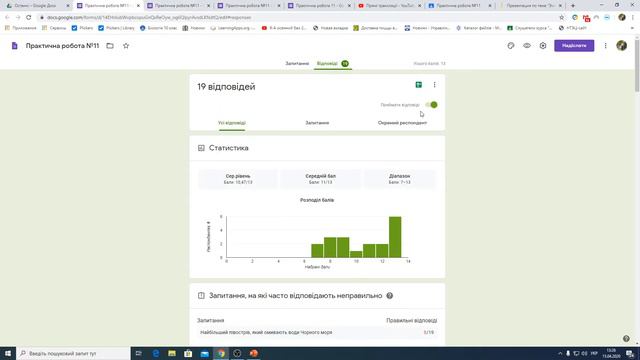Switch to the first Google Drive tab
640x360 pixels.
pos(37,6)
